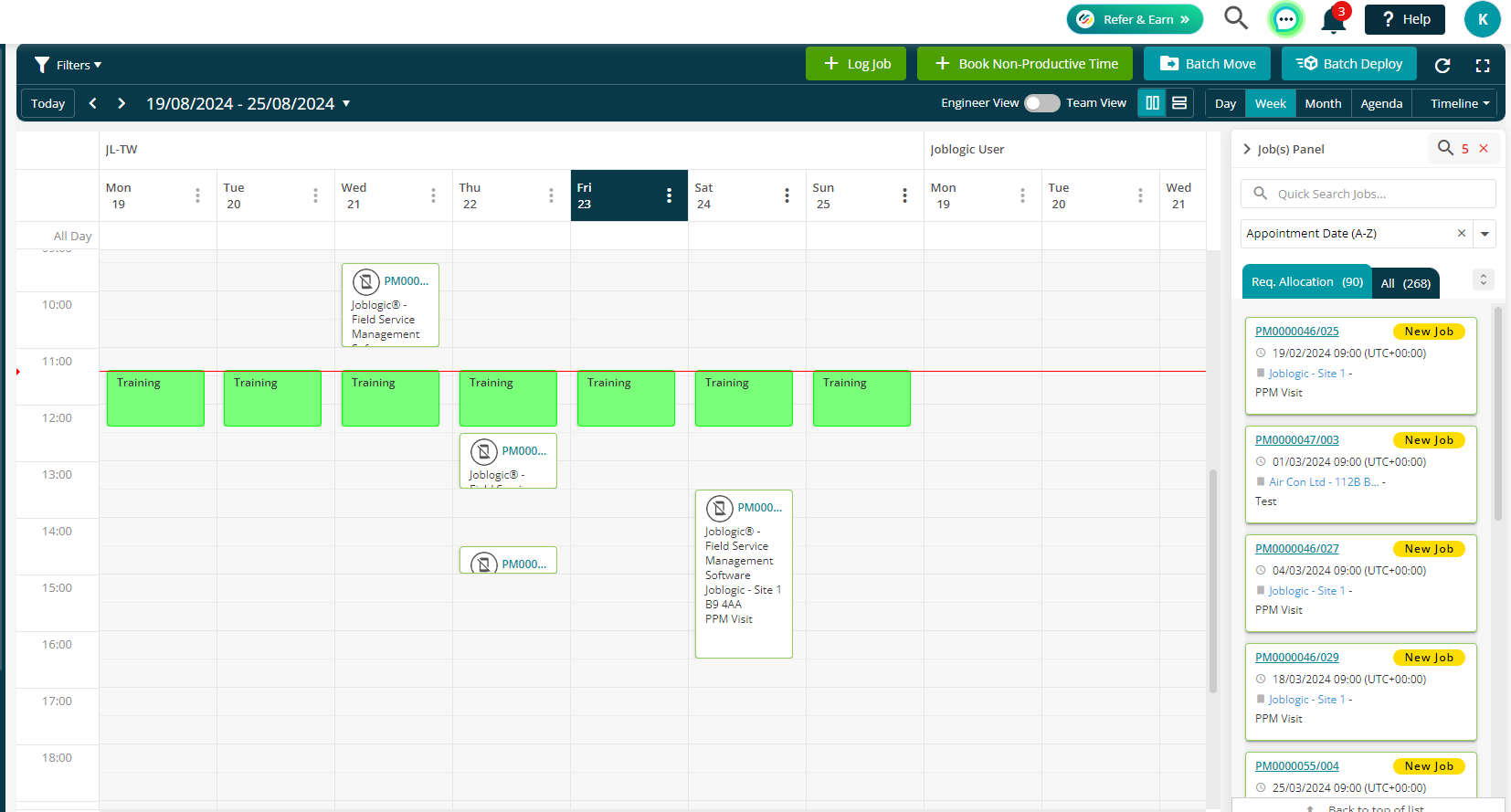Toggle Engineer View / Team View switch
This screenshot has width=1511, height=812.
1041,103
